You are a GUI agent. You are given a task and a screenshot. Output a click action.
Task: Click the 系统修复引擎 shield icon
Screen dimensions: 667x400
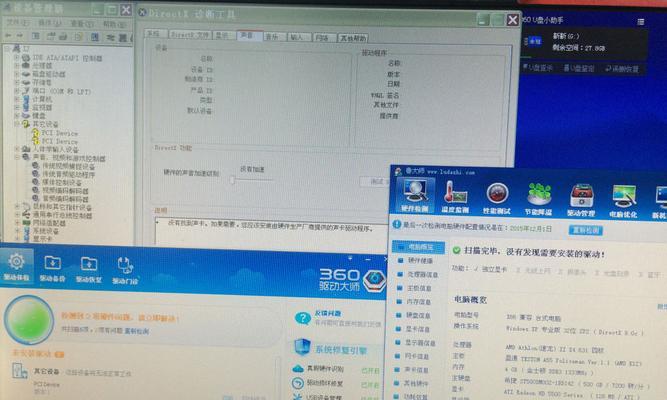302,347
